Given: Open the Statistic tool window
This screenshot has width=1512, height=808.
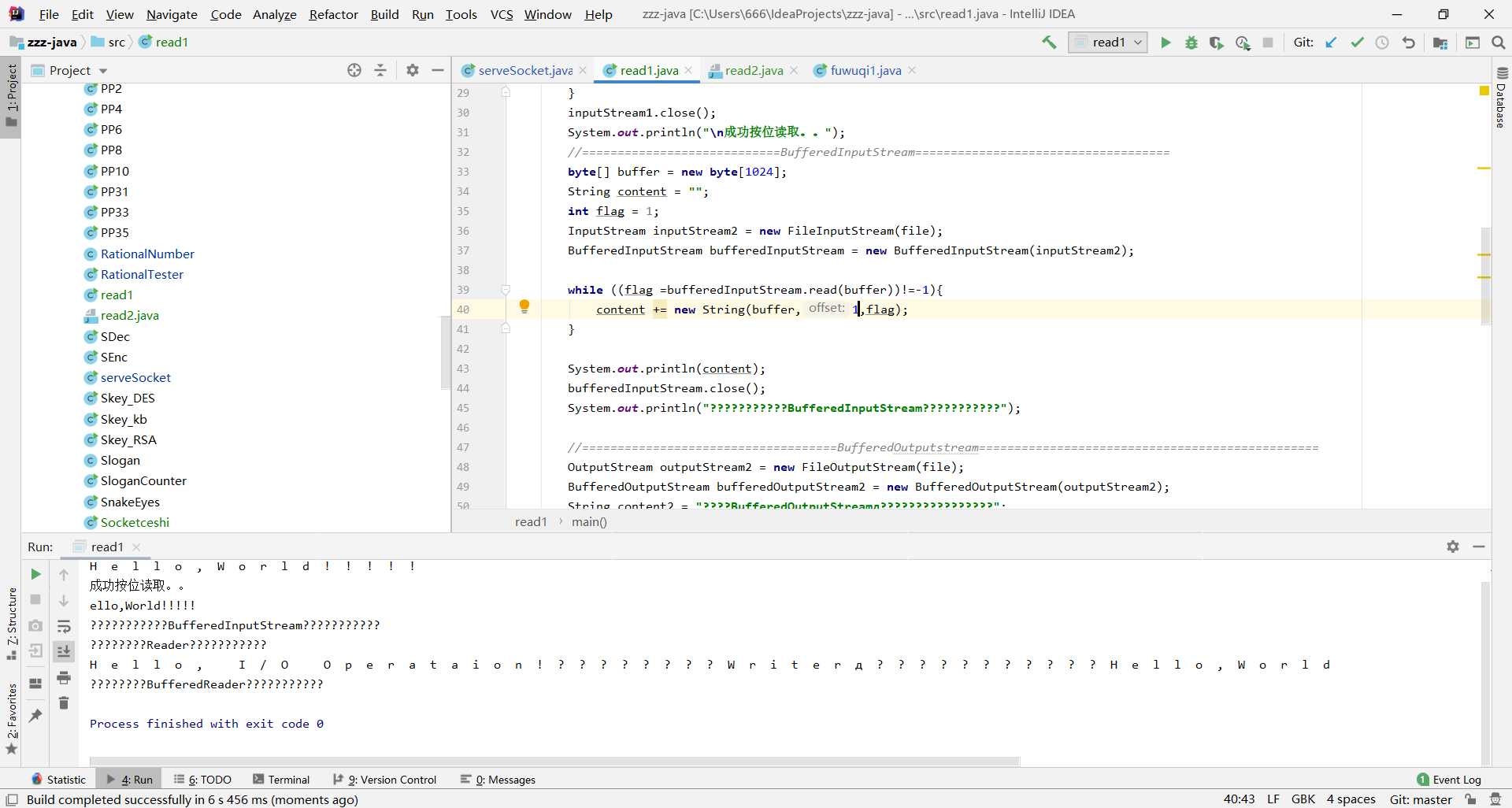Looking at the screenshot, I should (x=58, y=780).
